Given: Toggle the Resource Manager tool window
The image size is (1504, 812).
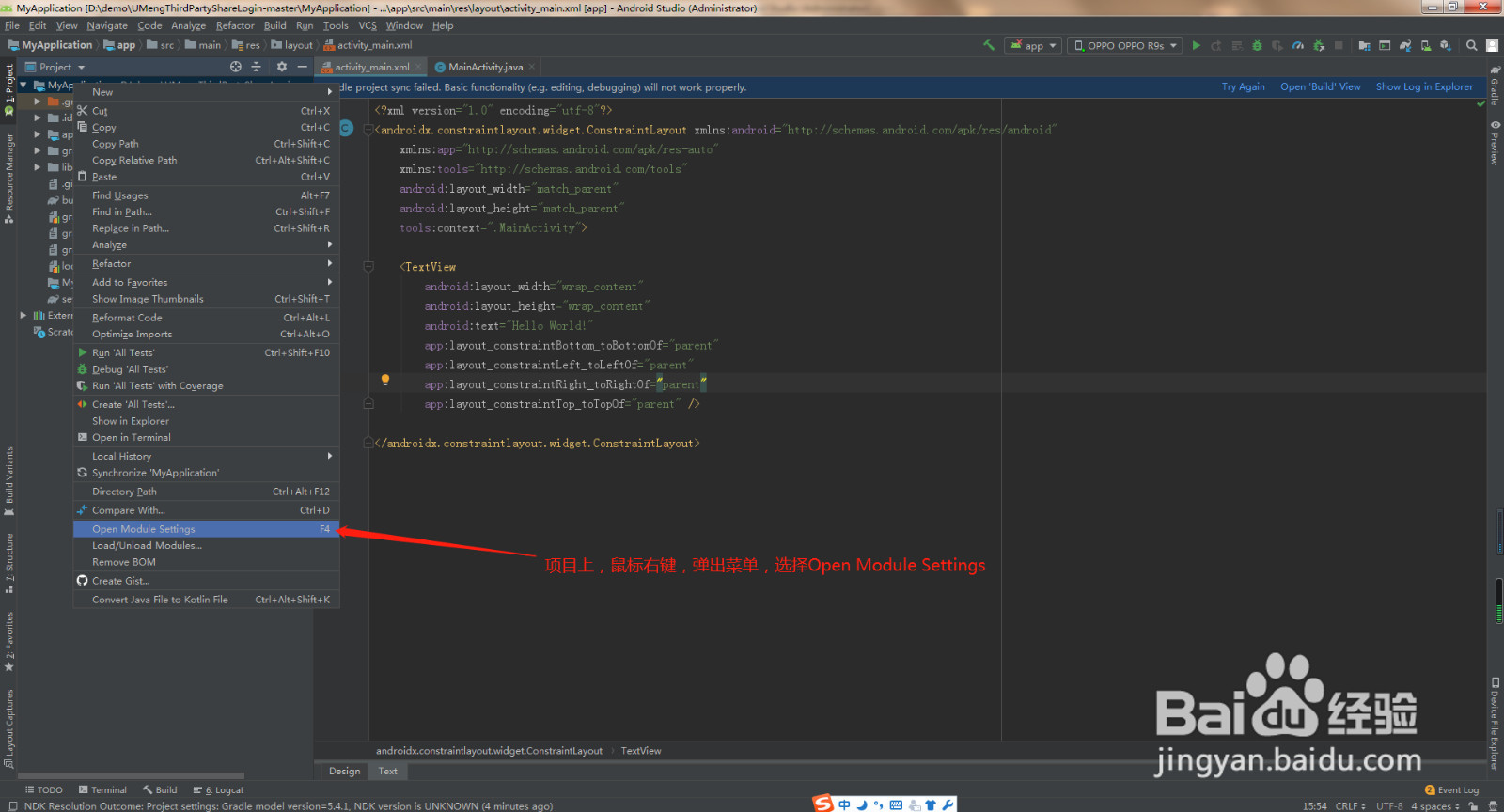Looking at the screenshot, I should pos(8,179).
